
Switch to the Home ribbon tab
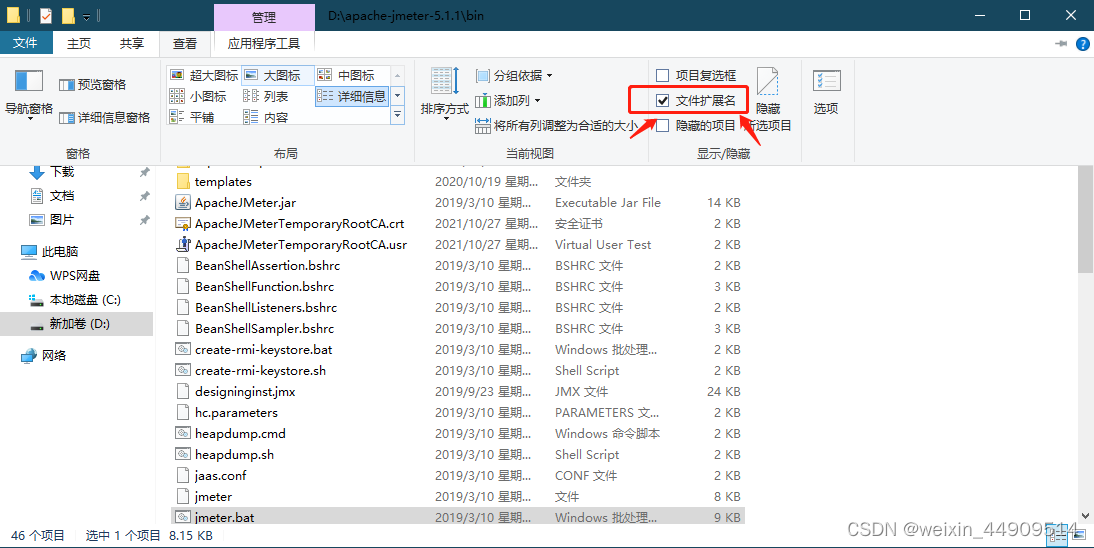[x=79, y=43]
